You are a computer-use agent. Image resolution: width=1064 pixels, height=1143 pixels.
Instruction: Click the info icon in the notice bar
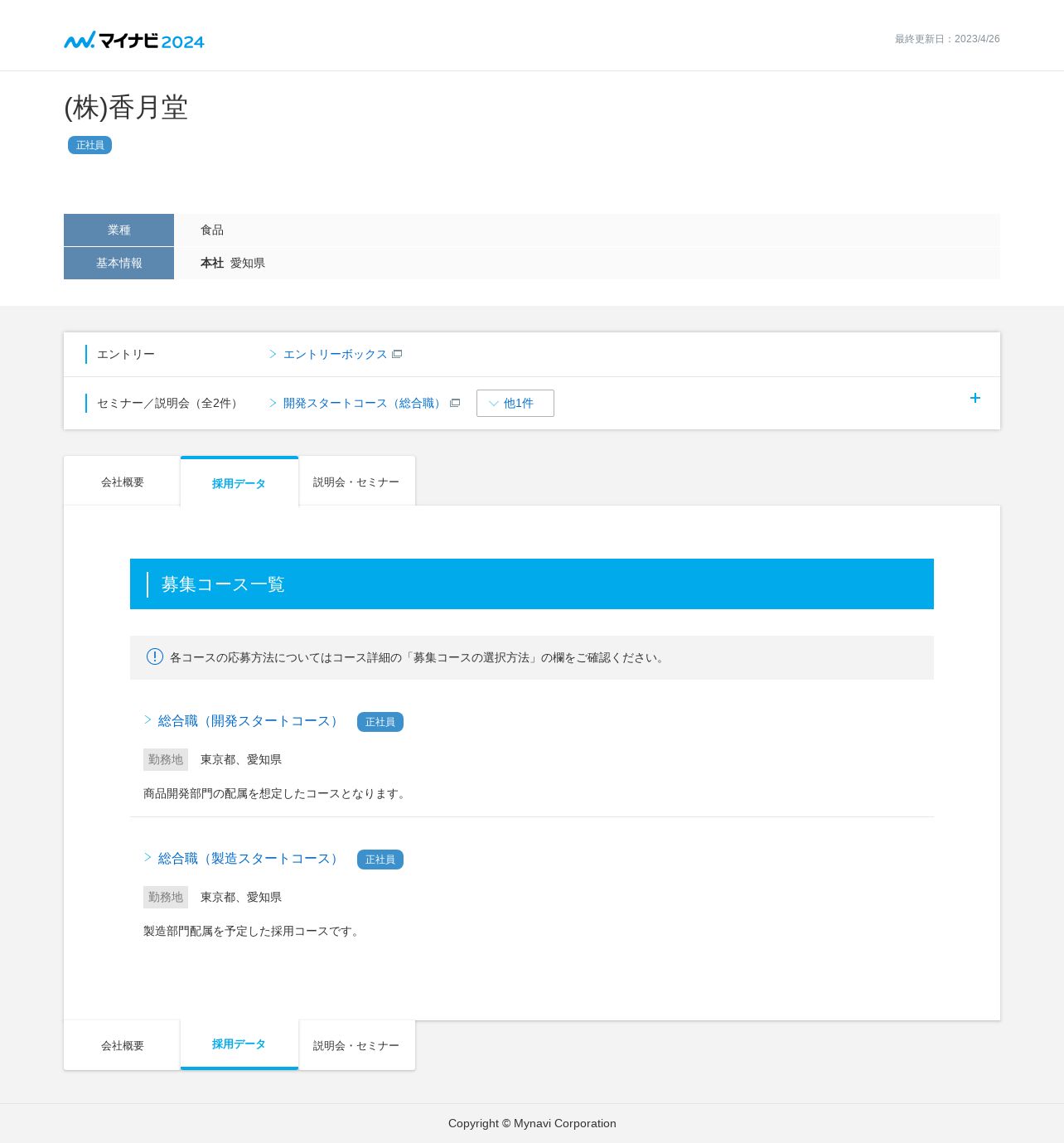click(155, 656)
